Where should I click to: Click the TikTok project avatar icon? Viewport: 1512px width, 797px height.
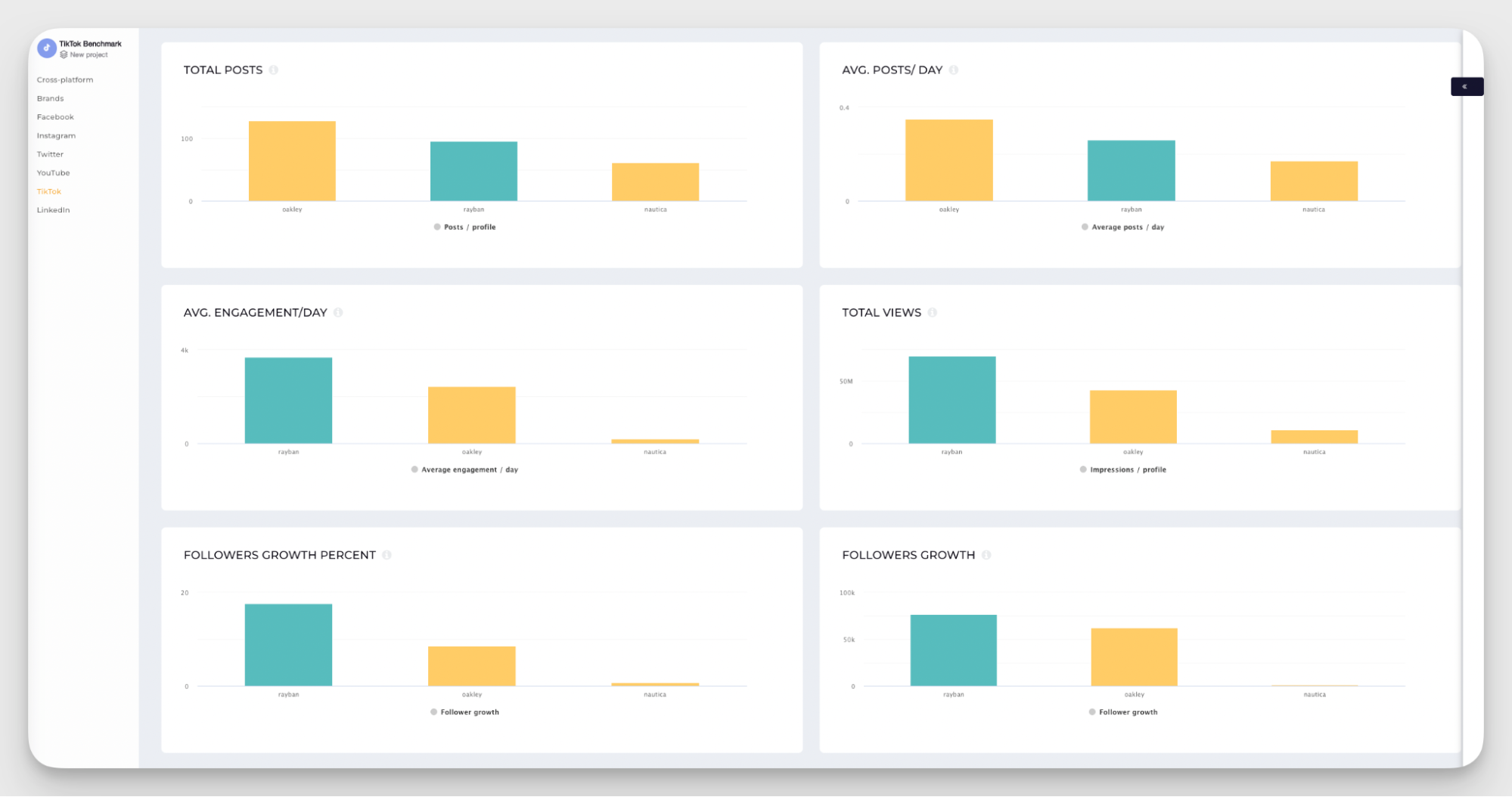47,47
